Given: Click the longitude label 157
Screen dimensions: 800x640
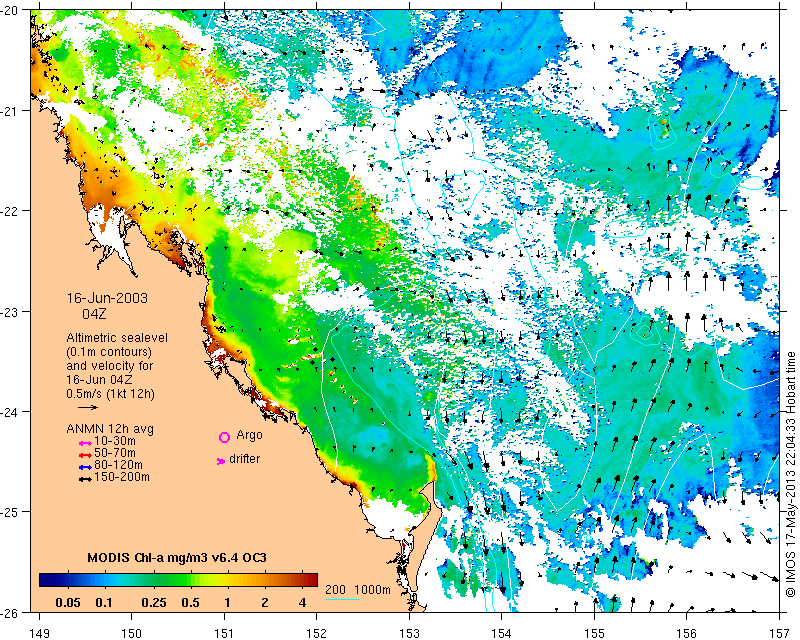Looking at the screenshot, I should click(x=780, y=633).
